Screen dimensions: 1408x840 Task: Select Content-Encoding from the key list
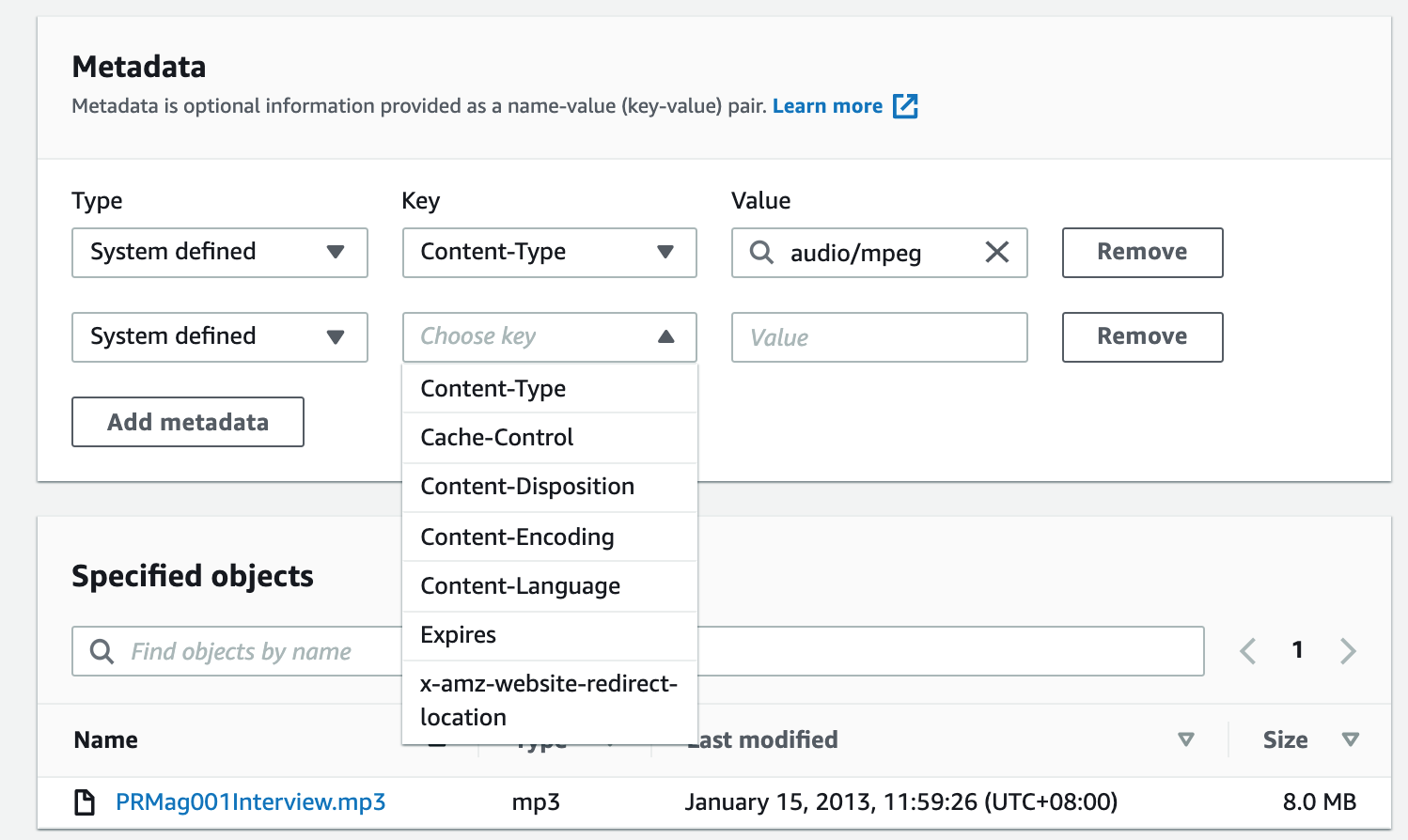tap(517, 537)
